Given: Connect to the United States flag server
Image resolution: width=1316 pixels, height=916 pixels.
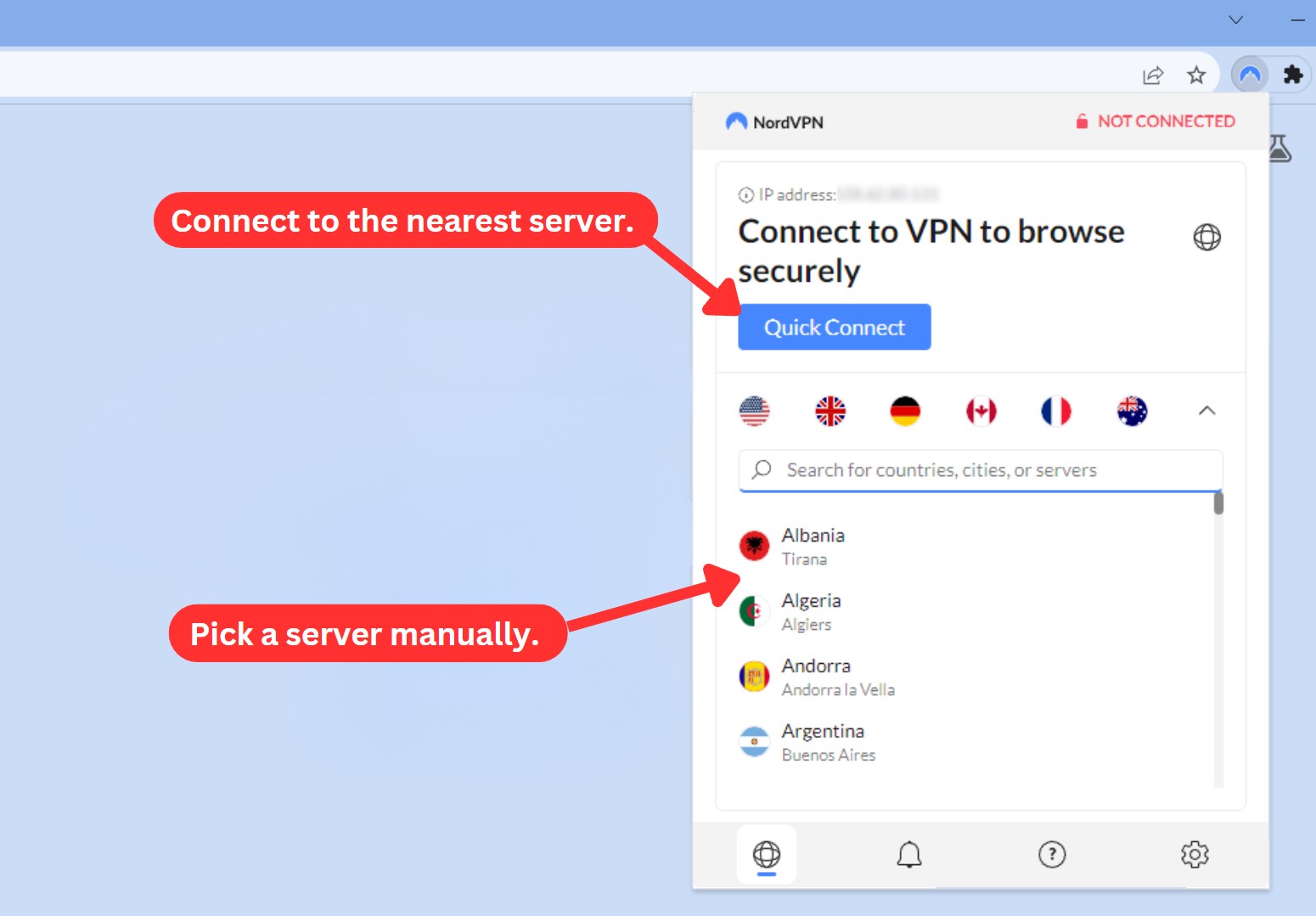Looking at the screenshot, I should [754, 411].
